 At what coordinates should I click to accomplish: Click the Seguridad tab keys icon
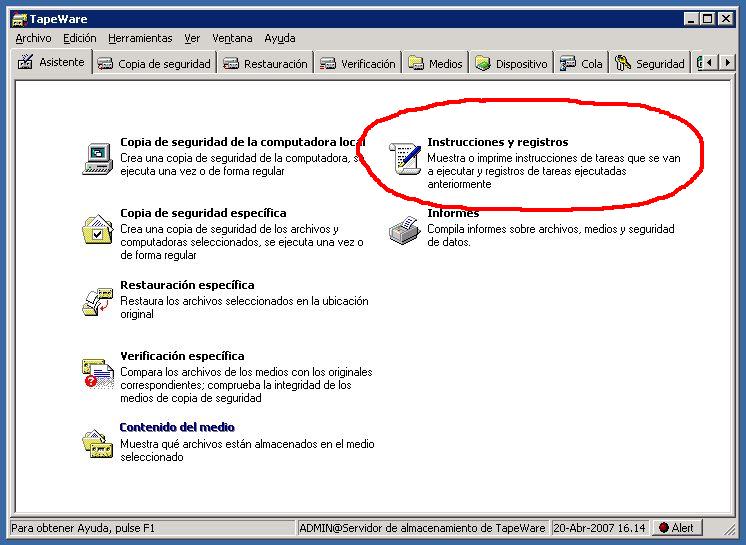point(623,63)
